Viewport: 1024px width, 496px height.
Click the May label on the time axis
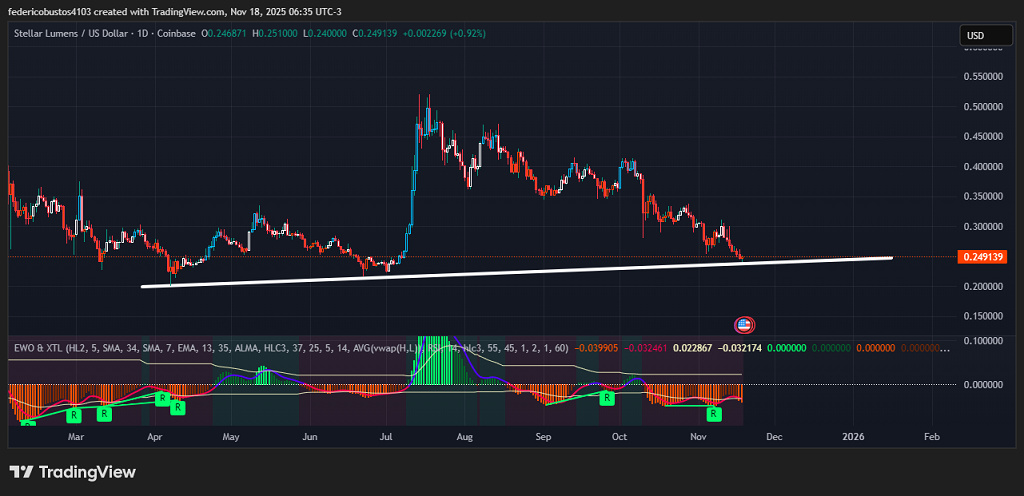231,437
